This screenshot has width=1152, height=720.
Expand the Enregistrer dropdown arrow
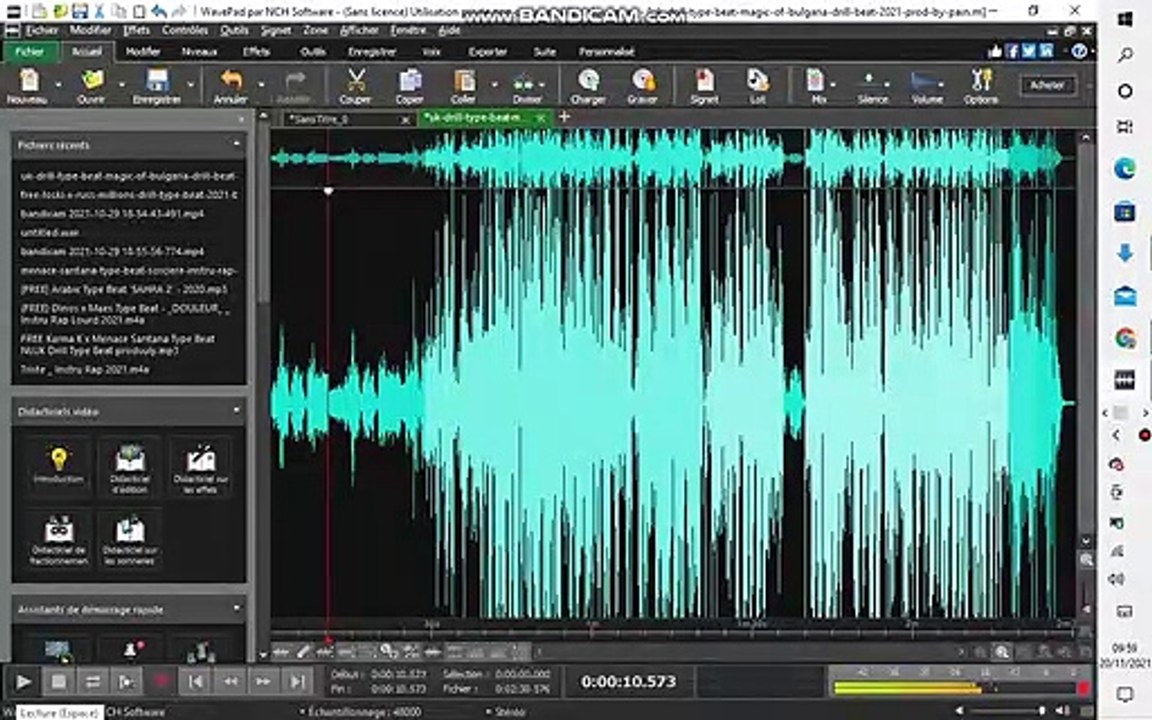[190, 84]
